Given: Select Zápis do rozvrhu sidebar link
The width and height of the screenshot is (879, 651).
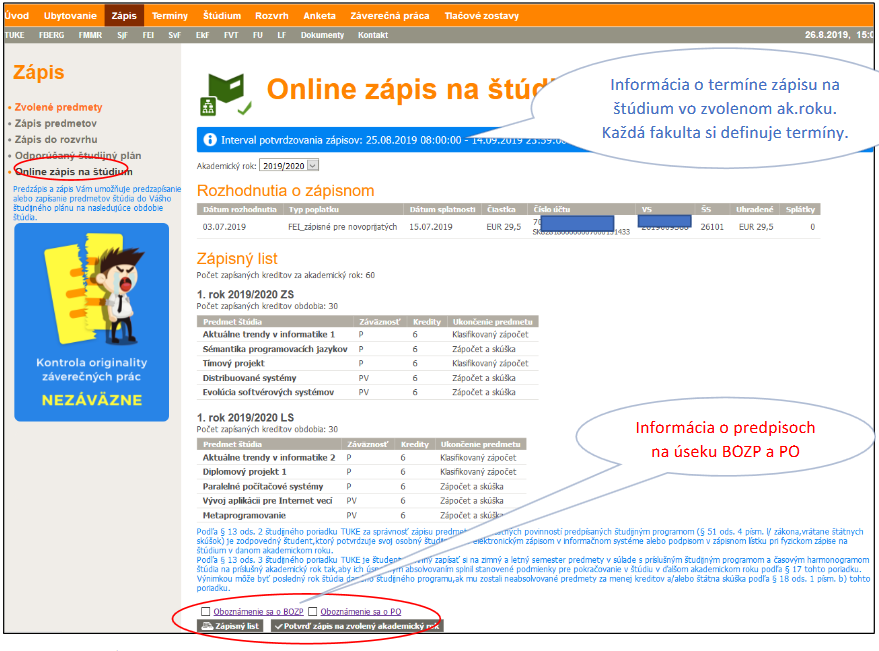Looking at the screenshot, I should click(x=57, y=139).
